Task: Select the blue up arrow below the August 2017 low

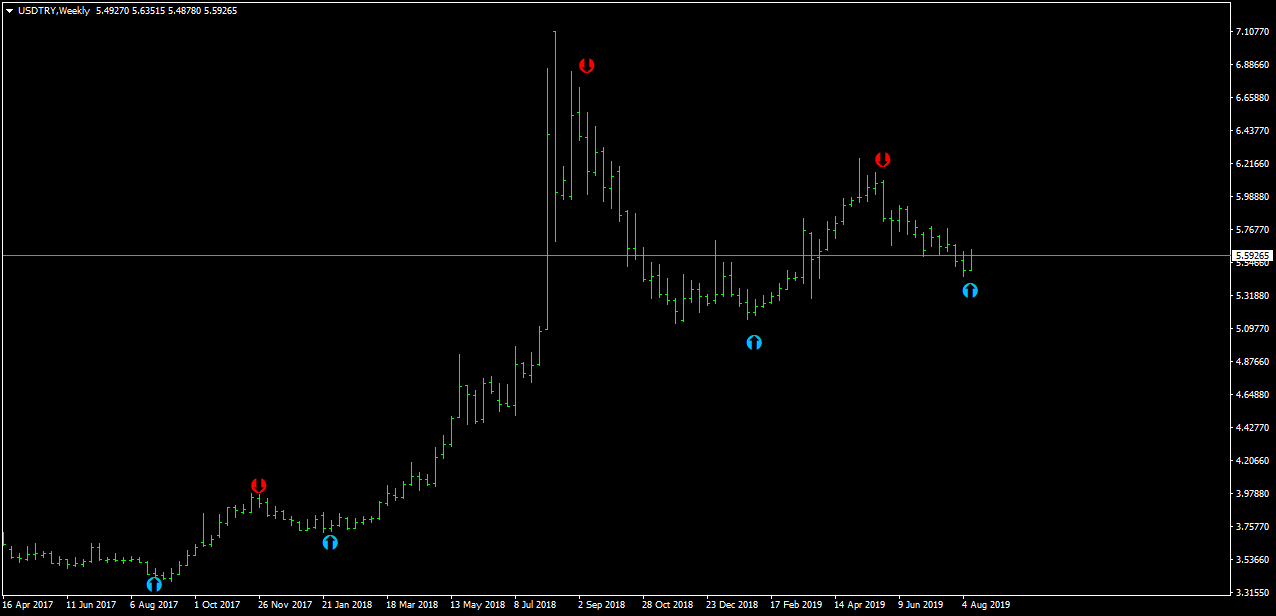Action: coord(154,584)
